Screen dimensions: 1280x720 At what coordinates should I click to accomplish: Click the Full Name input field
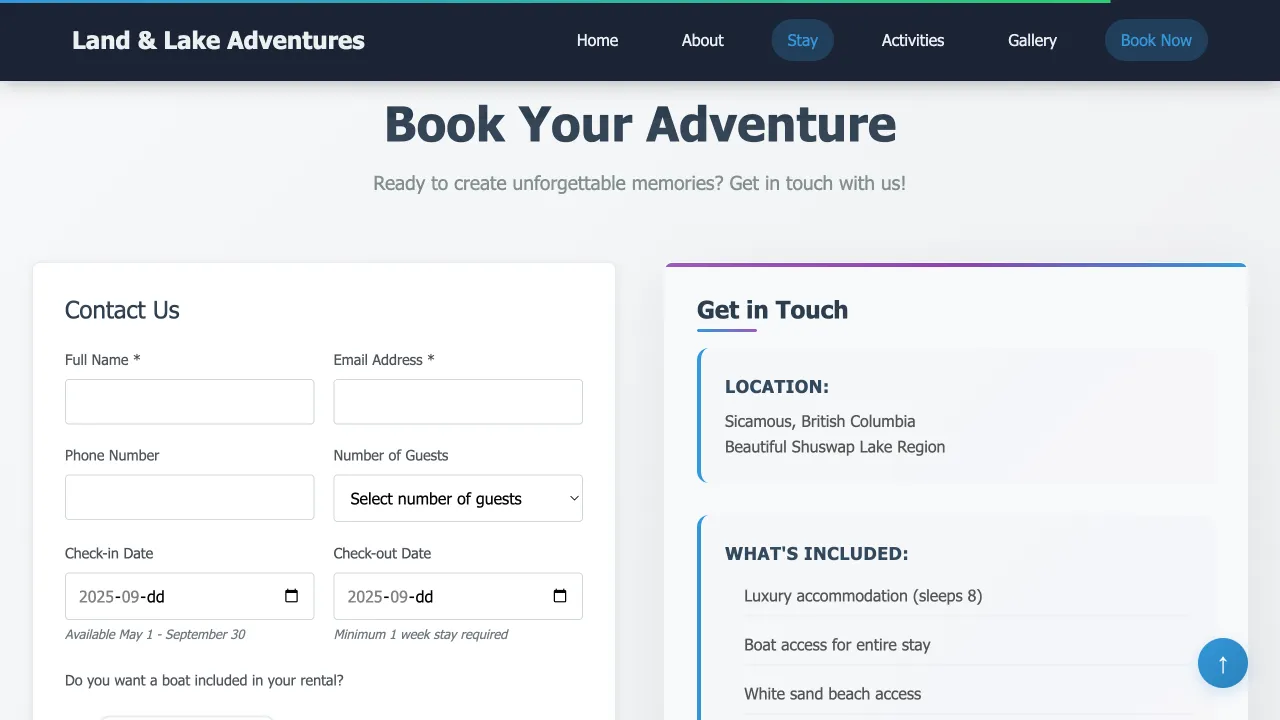(189, 401)
